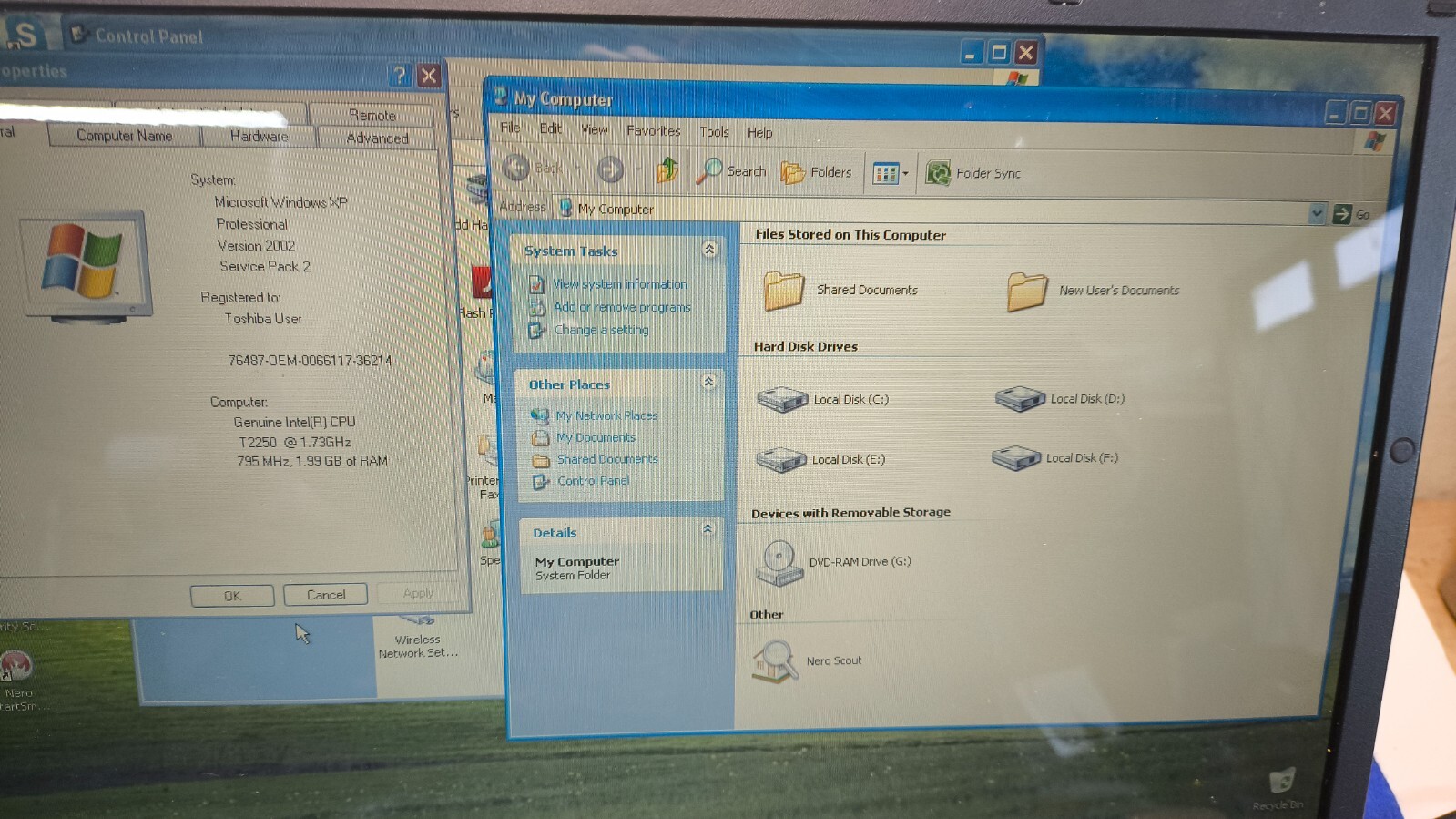The width and height of the screenshot is (1456, 819).
Task: Open Shared Documents link in Other Places
Action: tap(607, 459)
